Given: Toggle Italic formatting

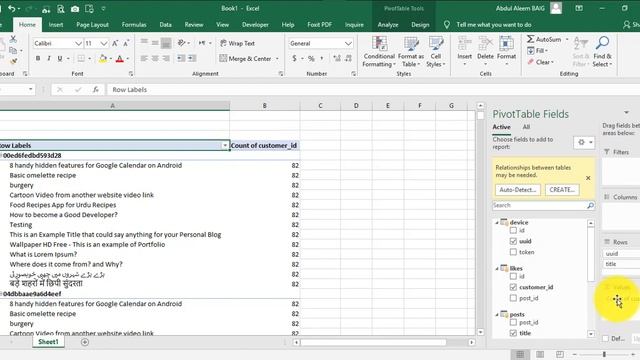Looking at the screenshot, I should tap(49, 59).
